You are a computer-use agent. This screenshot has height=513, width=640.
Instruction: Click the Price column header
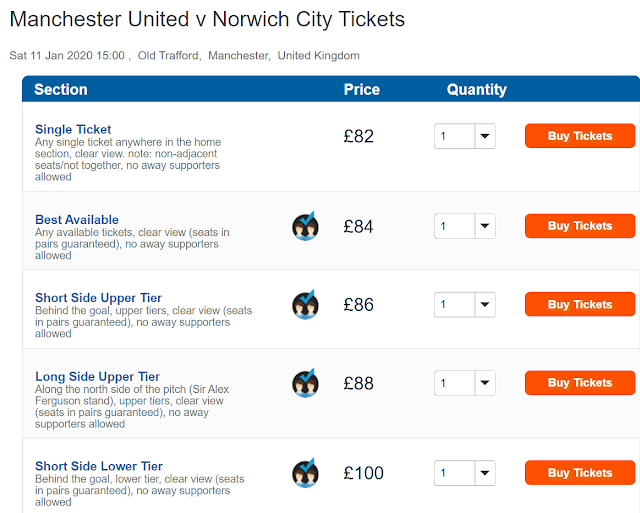(361, 89)
